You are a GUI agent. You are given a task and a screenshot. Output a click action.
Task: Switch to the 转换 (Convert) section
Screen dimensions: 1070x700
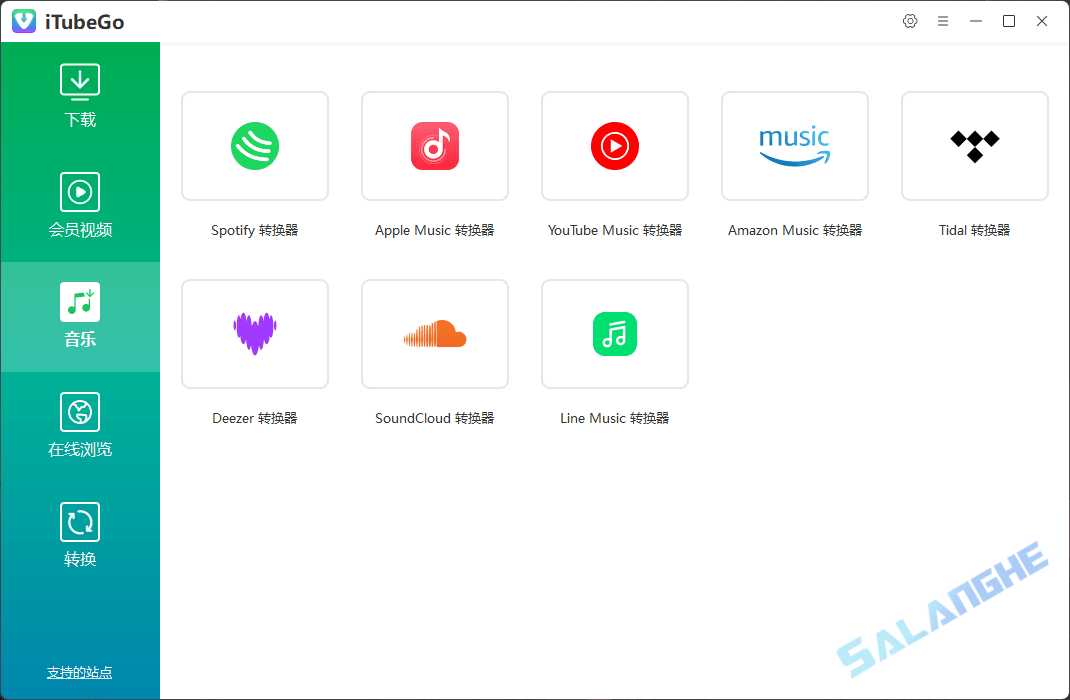coord(80,535)
